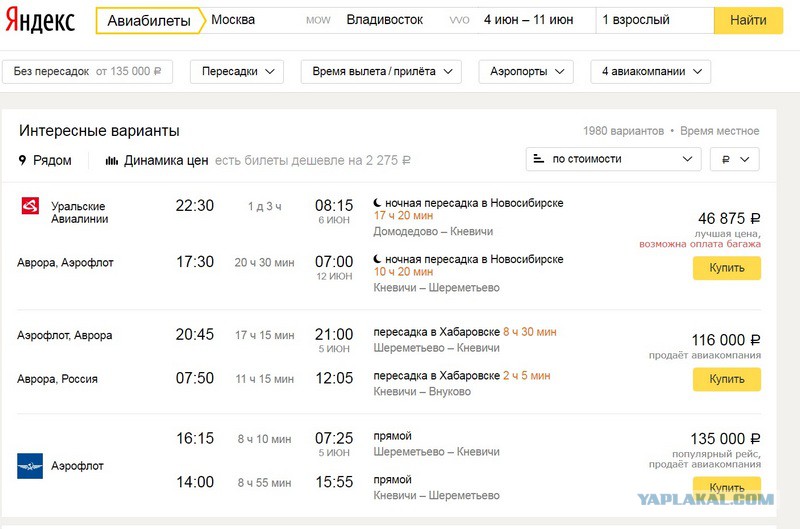Viewport: 800px width, 529px height.
Task: Expand the Аэропорты filter
Action: [x=526, y=71]
